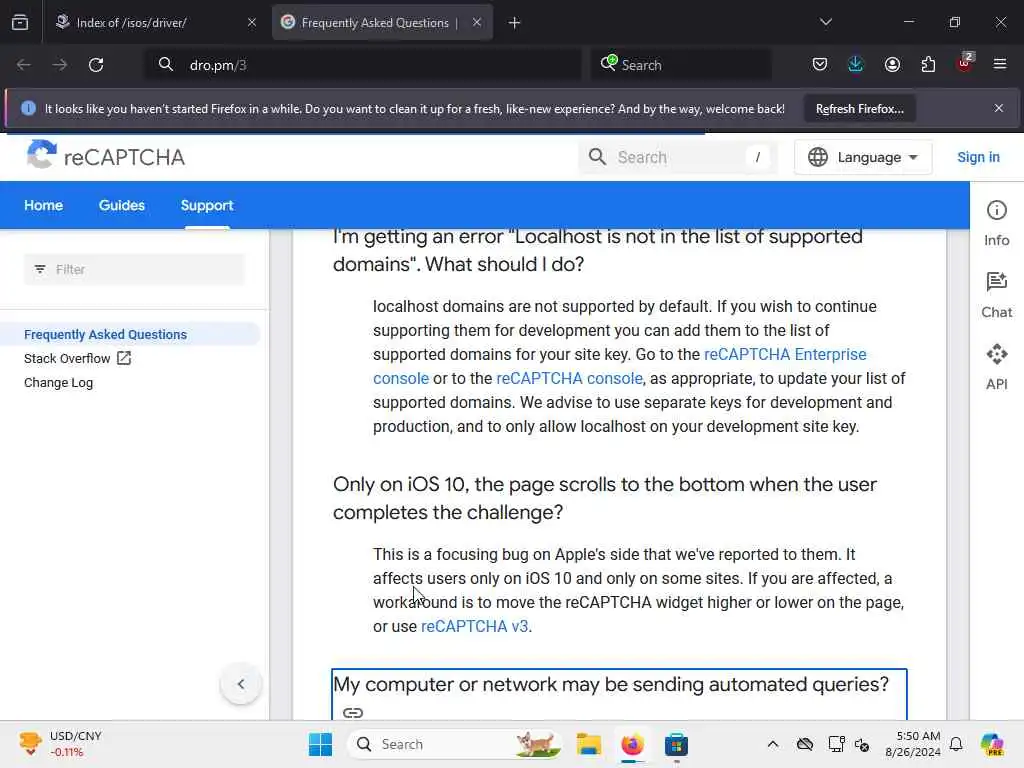Click the Windows taskbar Search box
Image resolution: width=1024 pixels, height=768 pixels.
click(455, 744)
